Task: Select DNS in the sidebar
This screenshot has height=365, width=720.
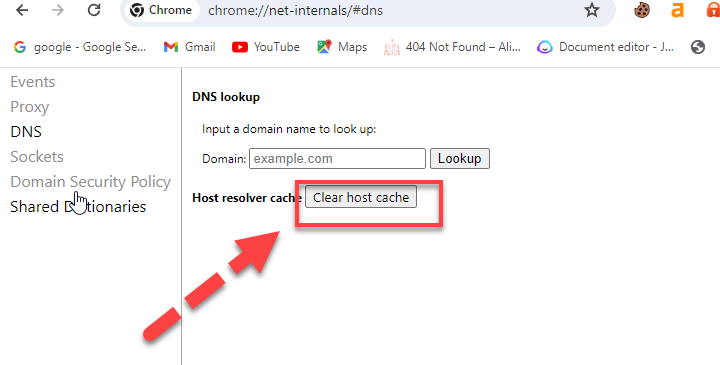Action: click(x=26, y=132)
